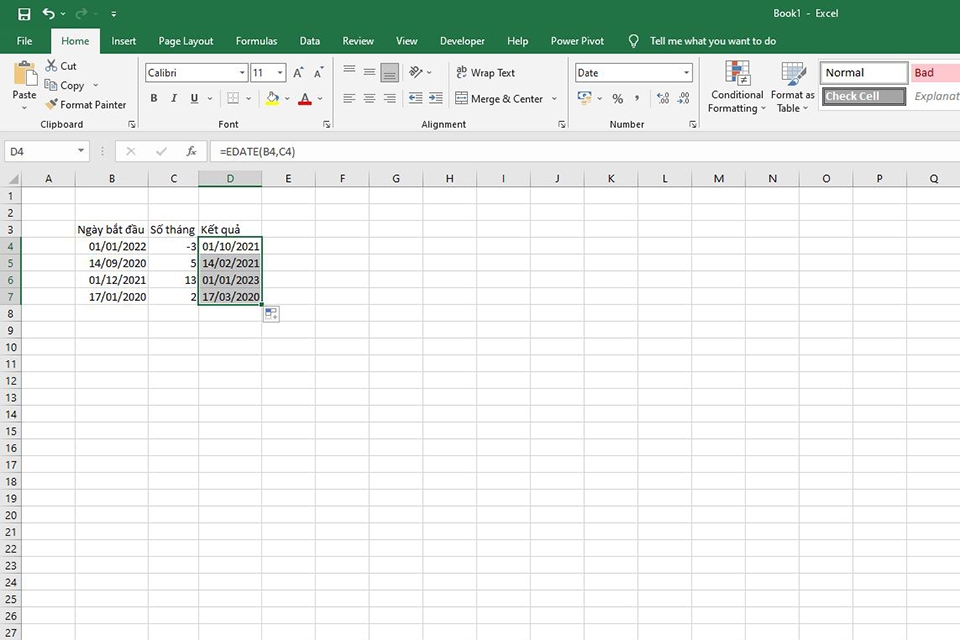Open the Format Painter tool
Image resolution: width=960 pixels, height=640 pixels.
click(x=87, y=104)
